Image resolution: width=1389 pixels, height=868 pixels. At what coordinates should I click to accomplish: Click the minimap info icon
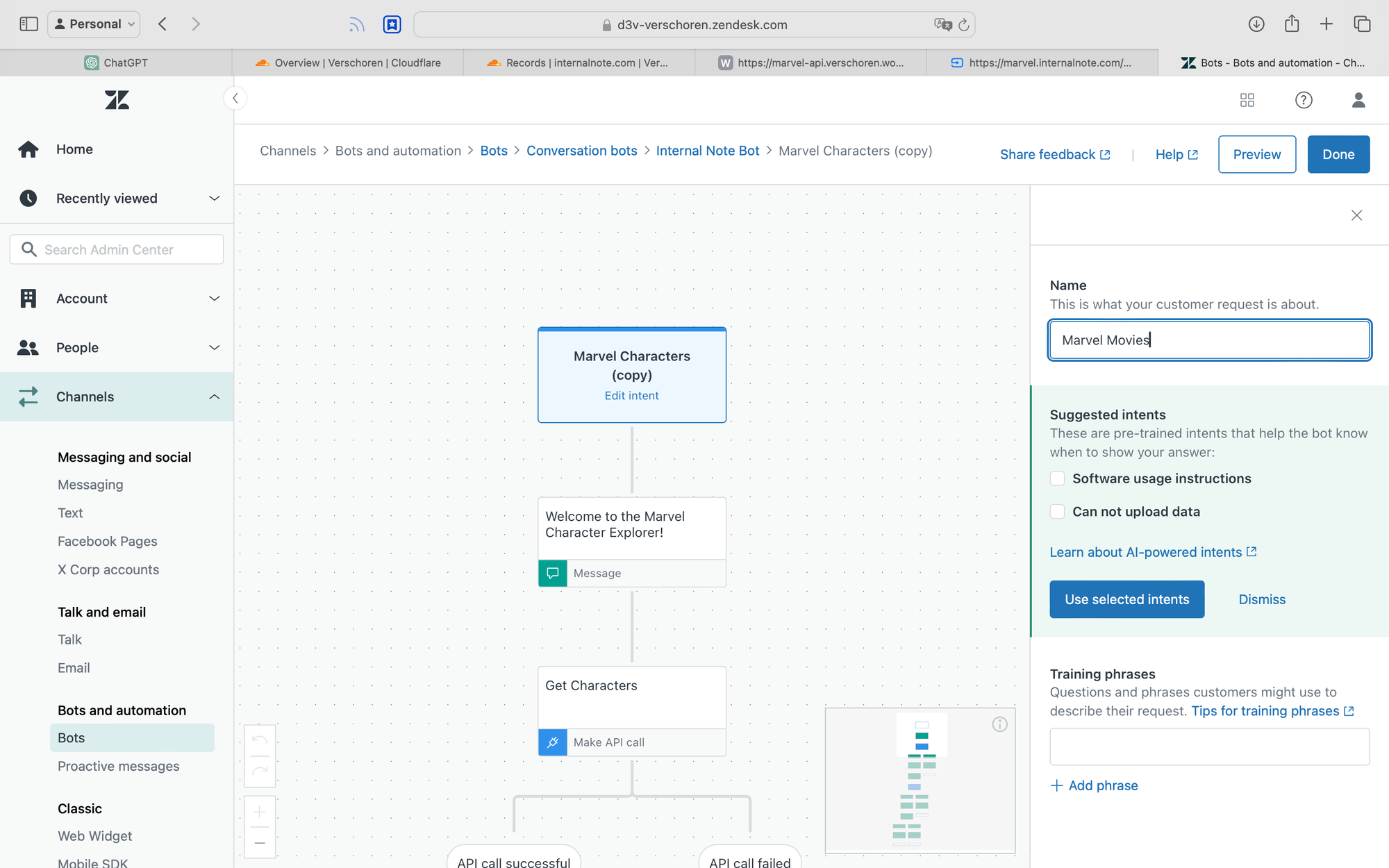[999, 724]
